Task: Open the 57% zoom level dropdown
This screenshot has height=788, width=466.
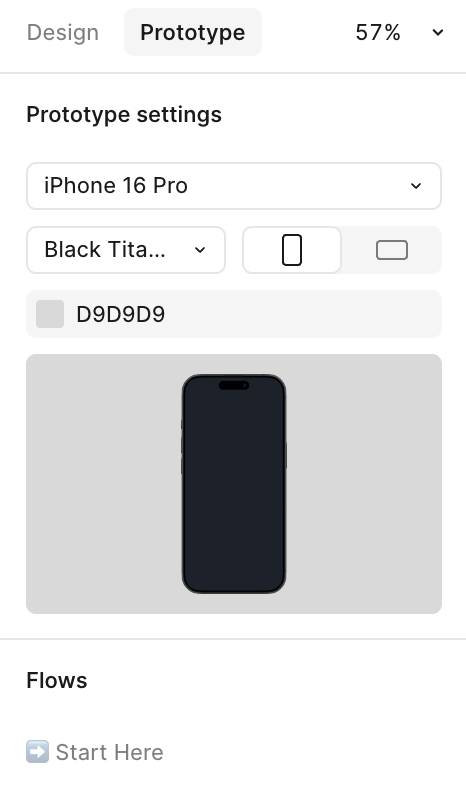Action: pos(399,33)
